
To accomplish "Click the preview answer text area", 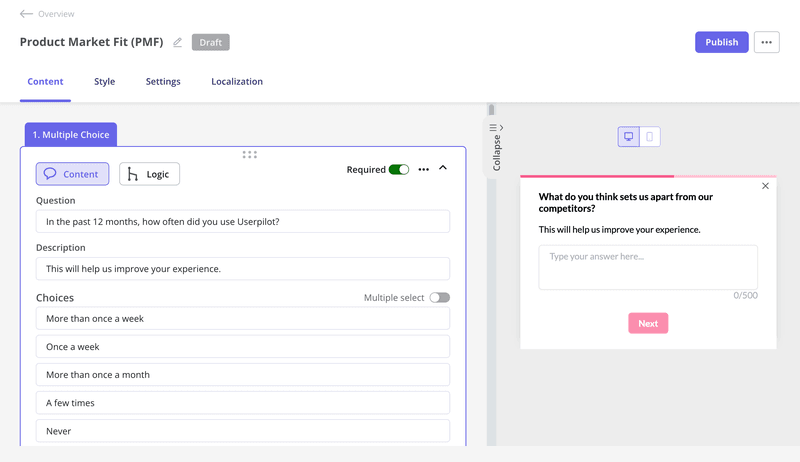I will (648, 268).
